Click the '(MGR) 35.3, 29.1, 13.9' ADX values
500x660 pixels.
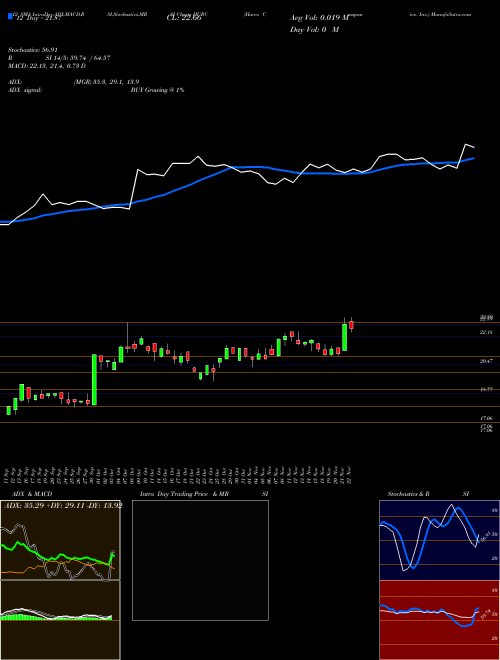point(106,82)
